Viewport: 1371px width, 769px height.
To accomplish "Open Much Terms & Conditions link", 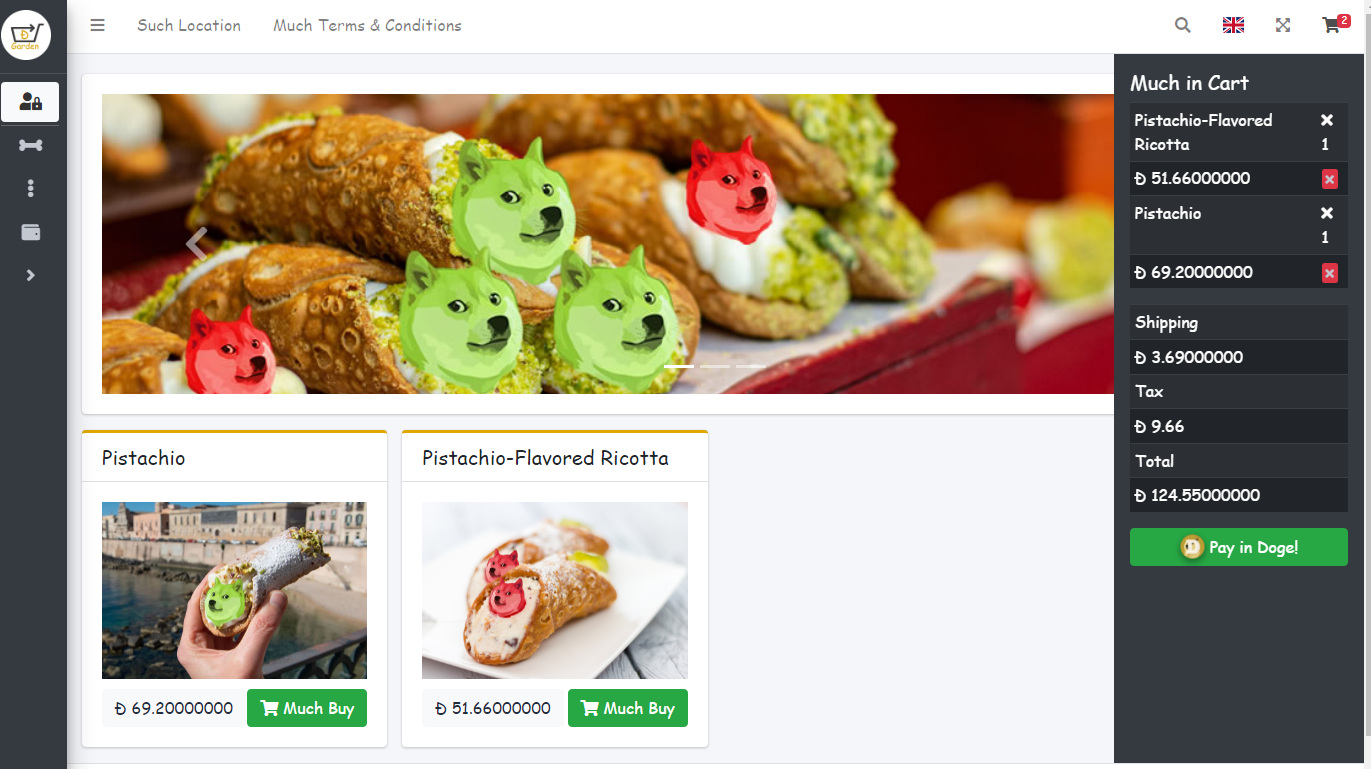I will [368, 26].
